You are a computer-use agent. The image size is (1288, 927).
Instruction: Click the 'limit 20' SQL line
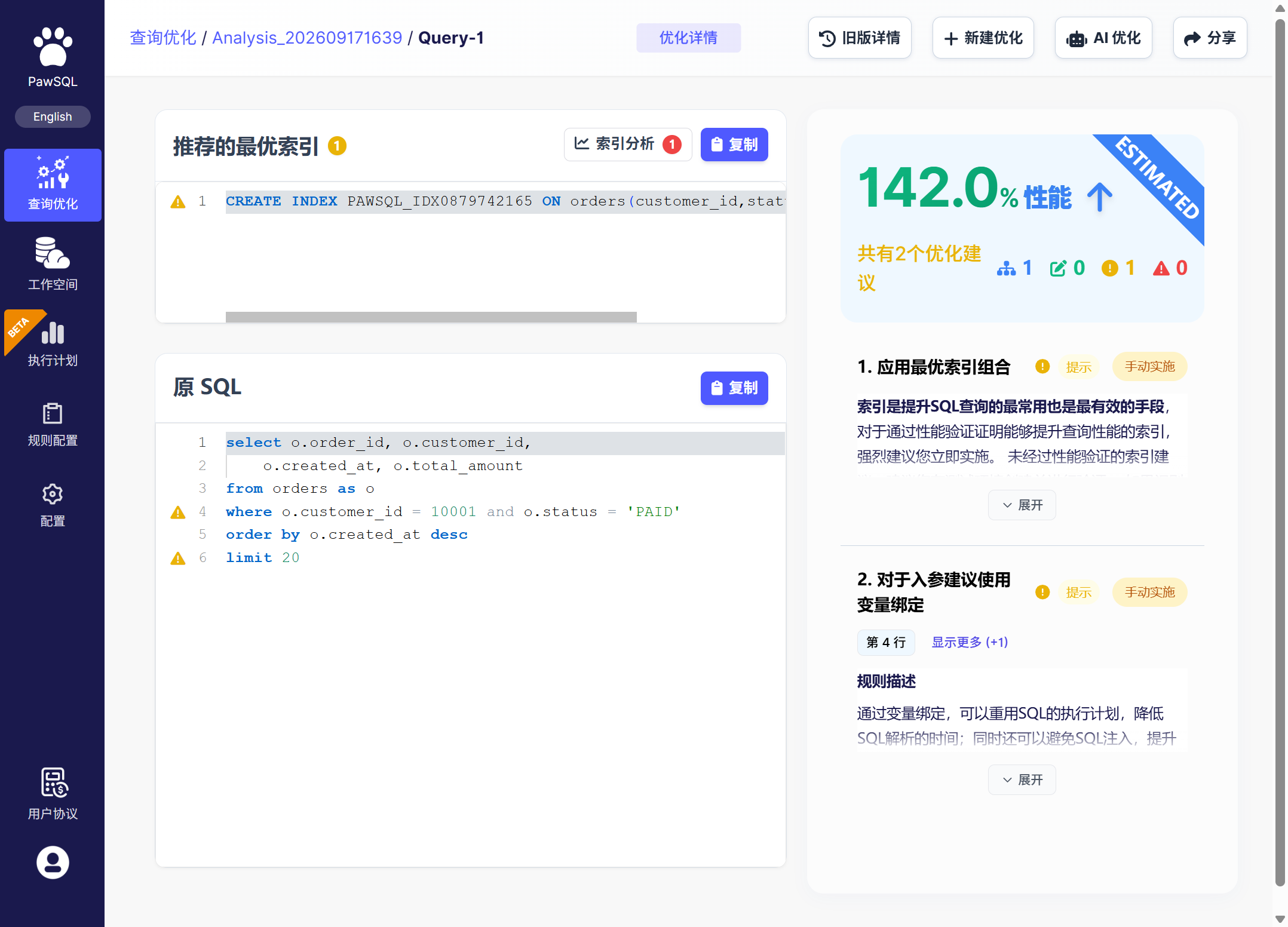click(263, 558)
